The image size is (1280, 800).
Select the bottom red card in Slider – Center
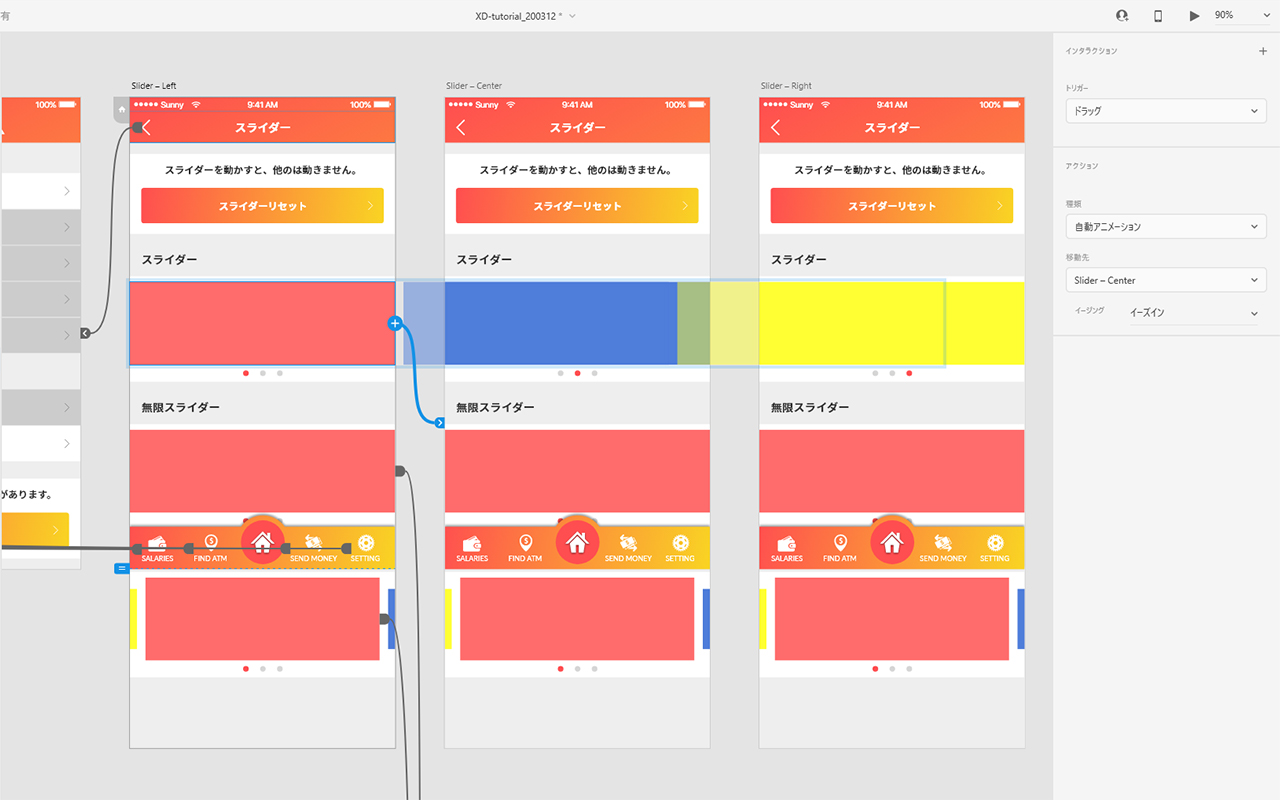pos(577,619)
